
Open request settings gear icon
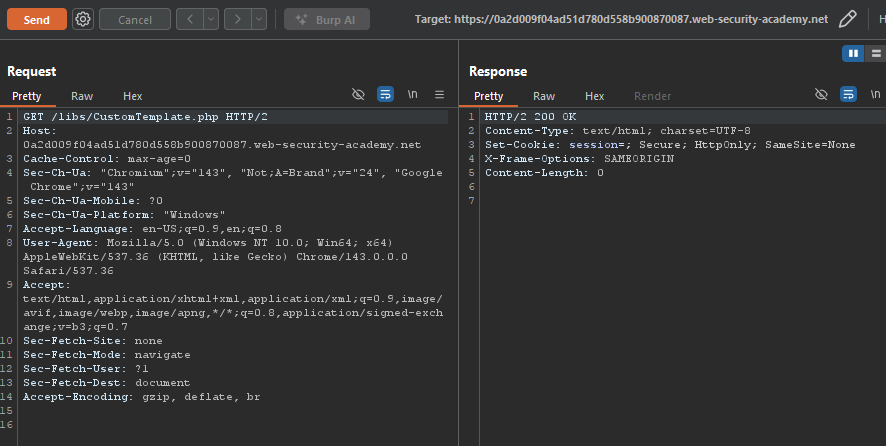(x=82, y=19)
